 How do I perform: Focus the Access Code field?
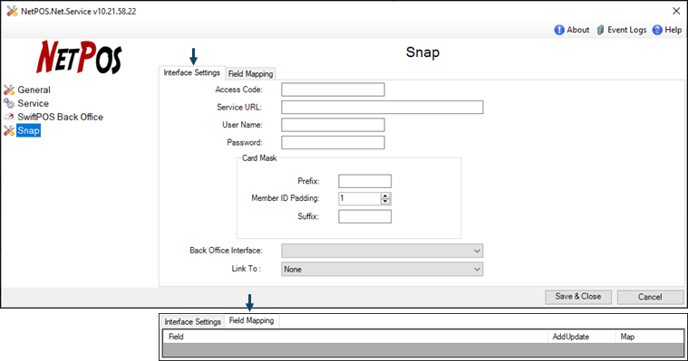(x=333, y=89)
